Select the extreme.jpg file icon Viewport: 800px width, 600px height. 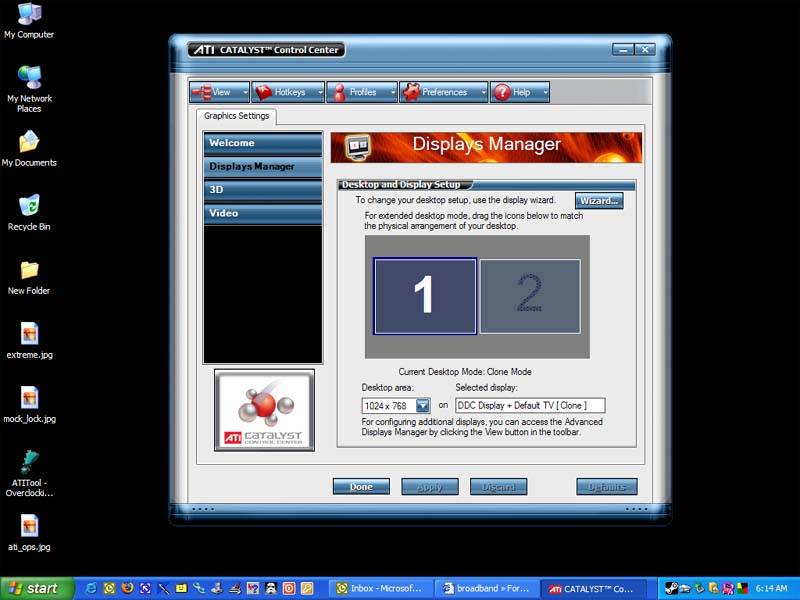pos(29,341)
